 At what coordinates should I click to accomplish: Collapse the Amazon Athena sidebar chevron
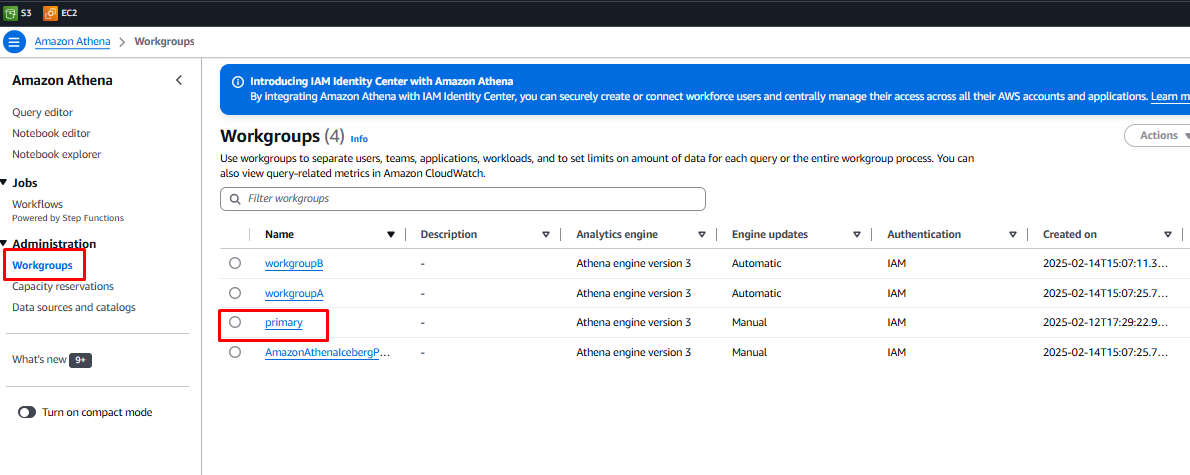[x=179, y=80]
